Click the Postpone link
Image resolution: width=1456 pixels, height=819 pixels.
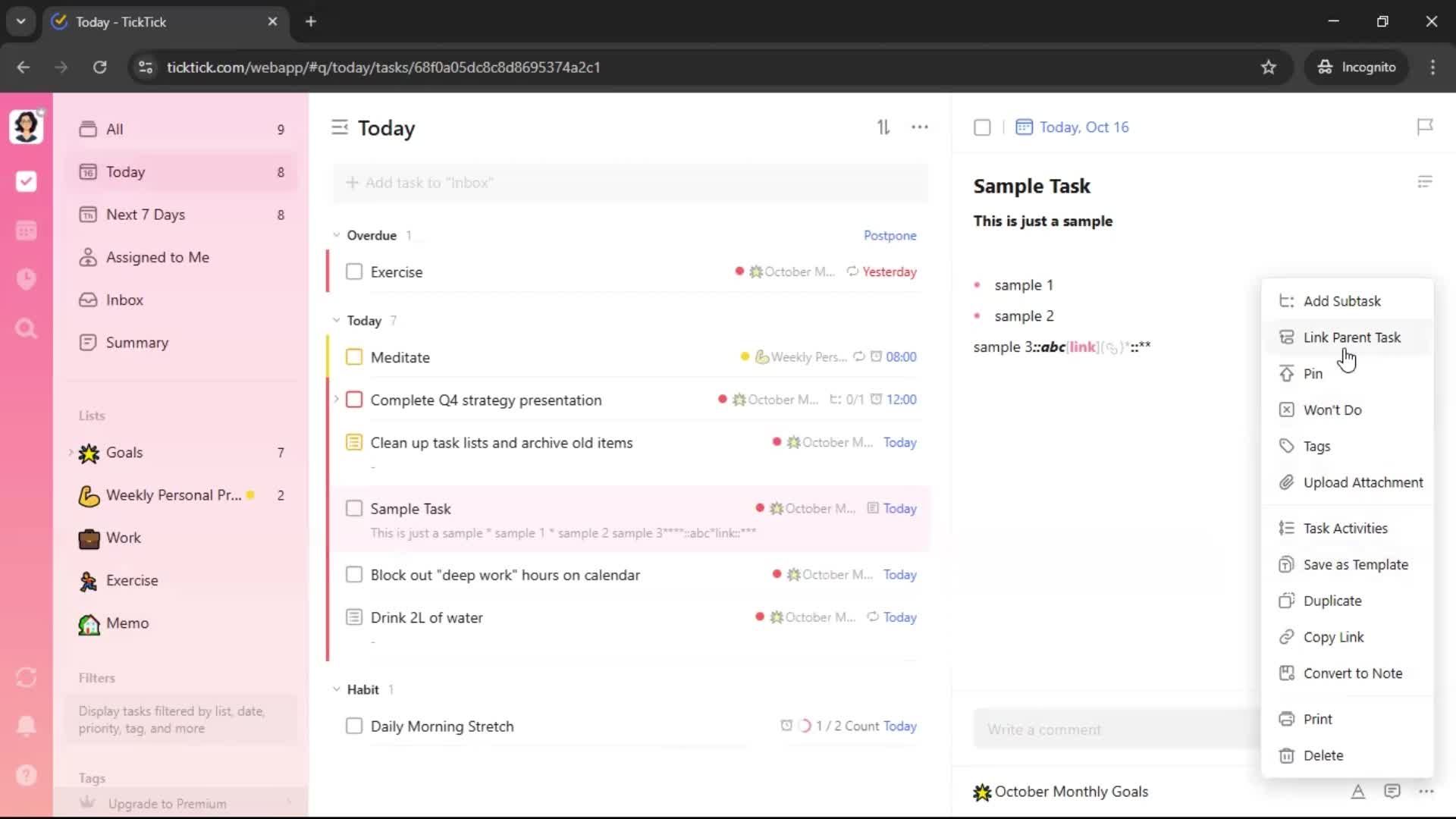click(x=890, y=235)
